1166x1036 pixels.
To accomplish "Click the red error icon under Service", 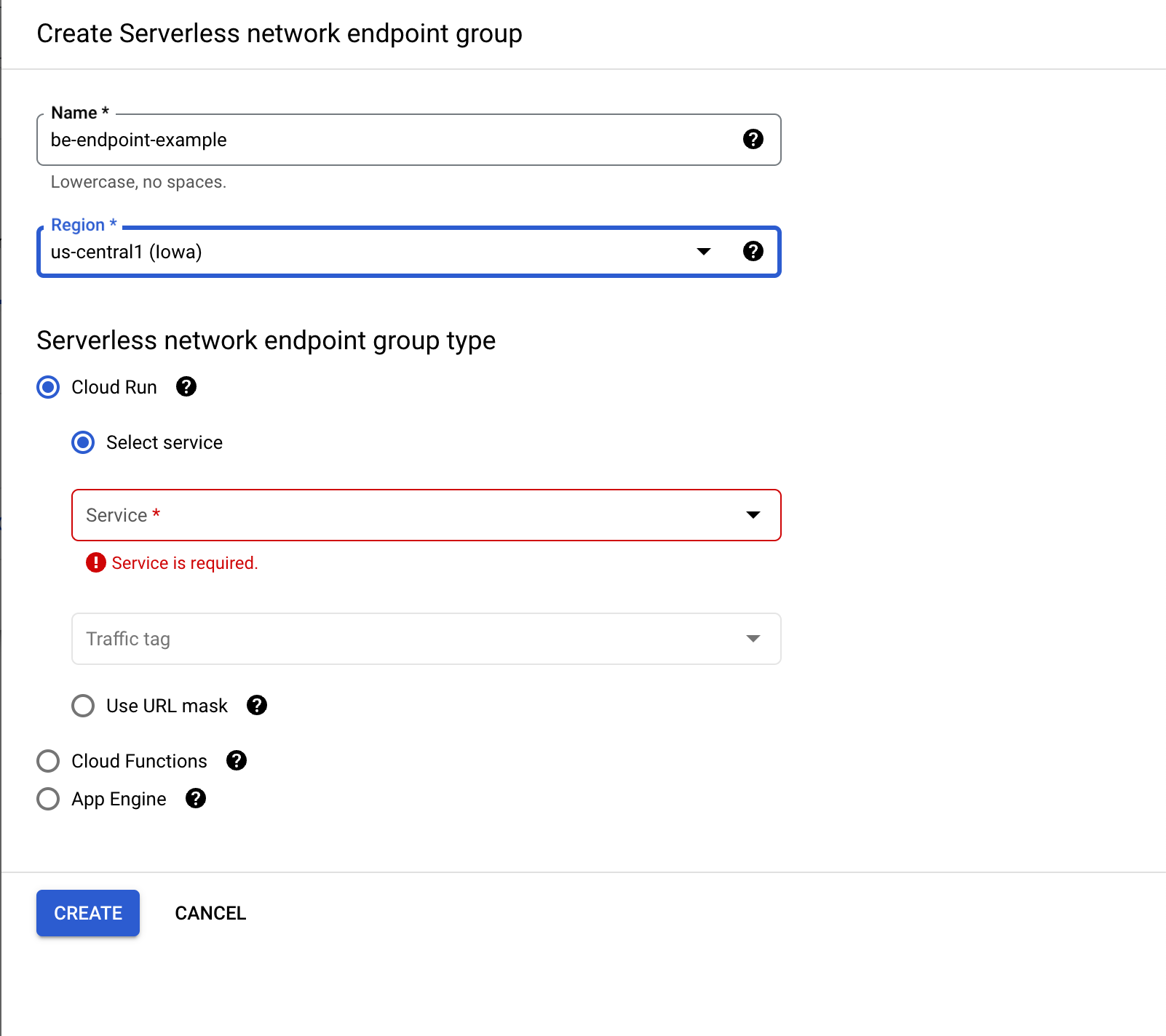I will pos(96,562).
